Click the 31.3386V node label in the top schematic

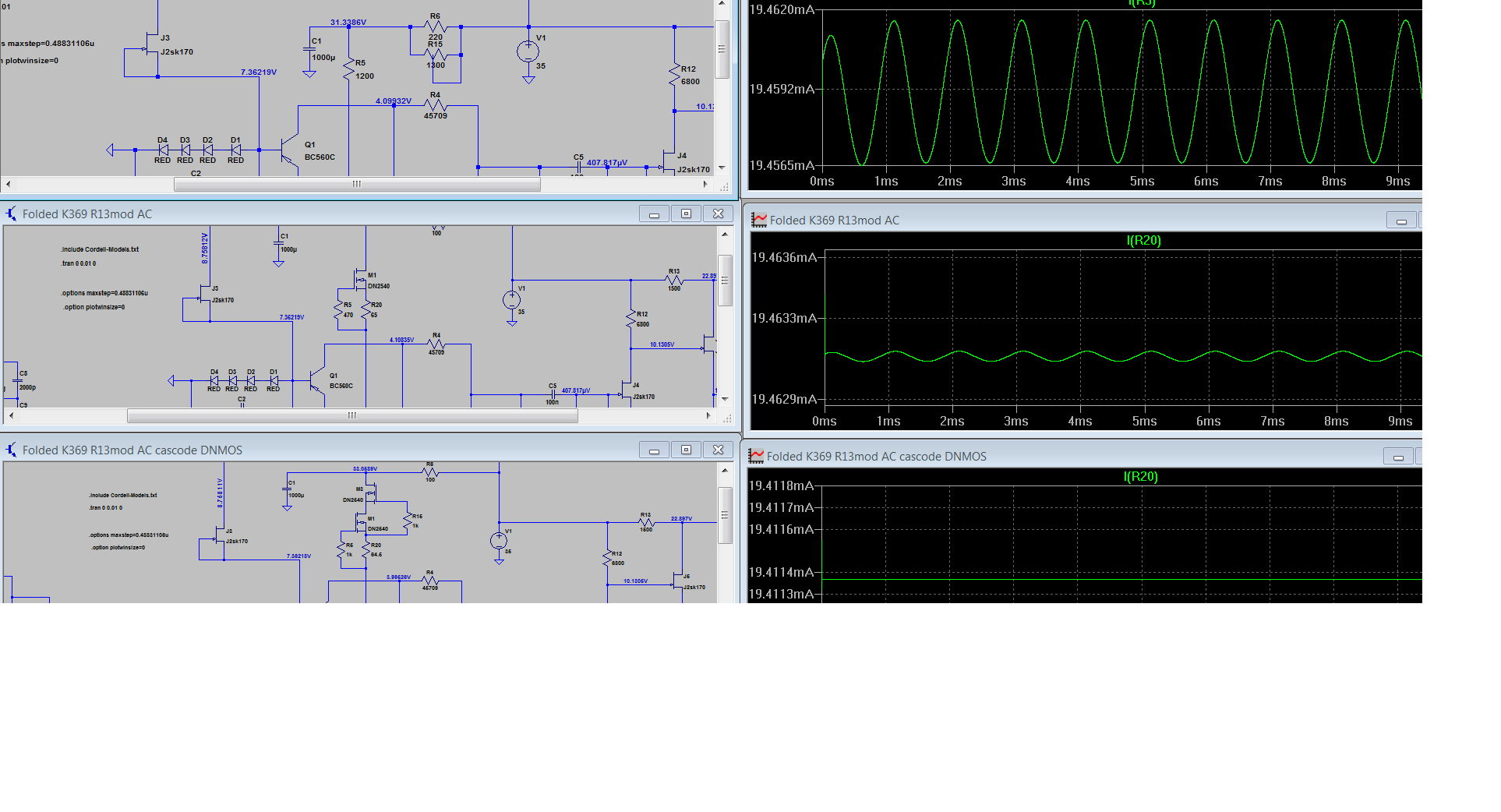click(x=348, y=22)
